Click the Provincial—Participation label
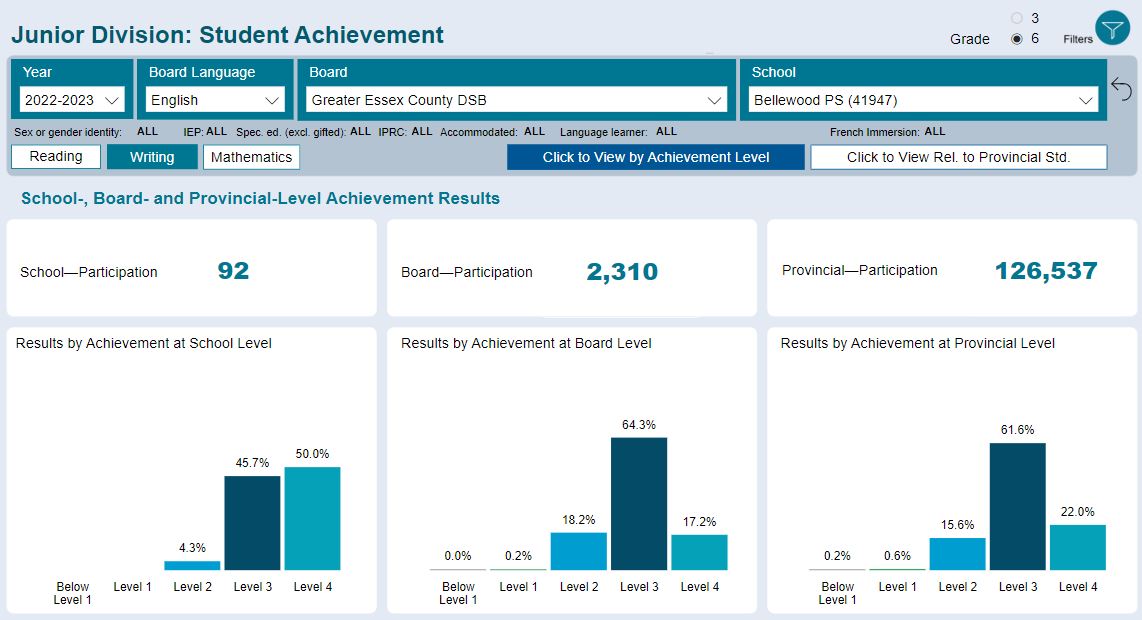 [x=859, y=270]
